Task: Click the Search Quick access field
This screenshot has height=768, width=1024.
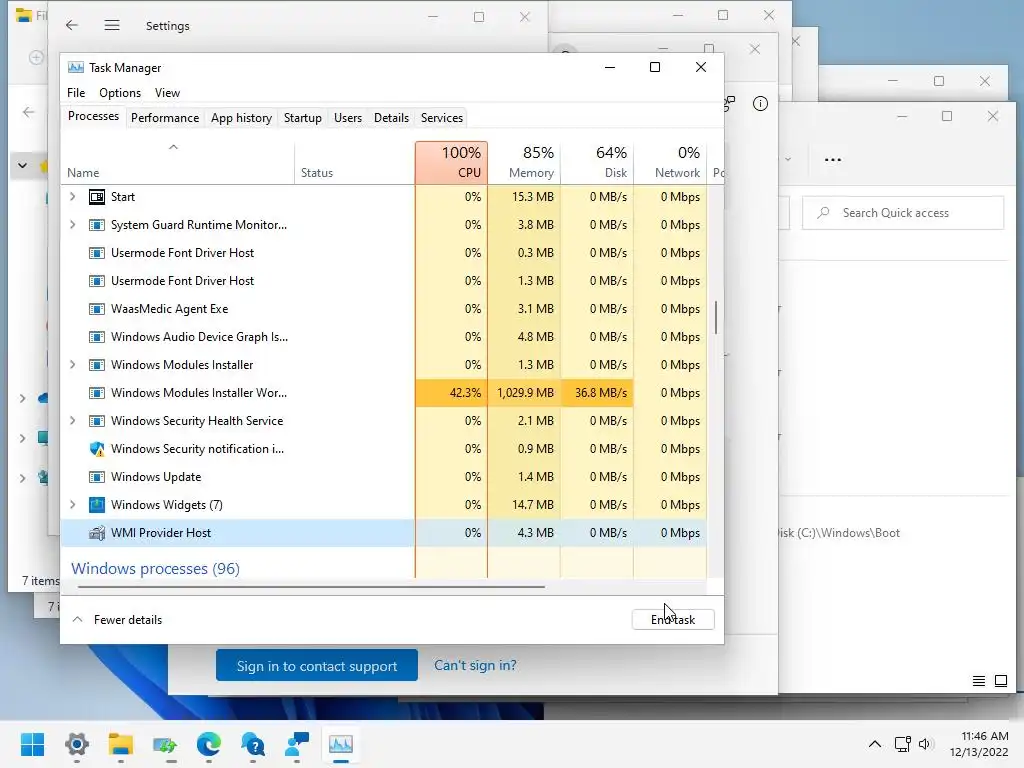Action: coord(903,213)
